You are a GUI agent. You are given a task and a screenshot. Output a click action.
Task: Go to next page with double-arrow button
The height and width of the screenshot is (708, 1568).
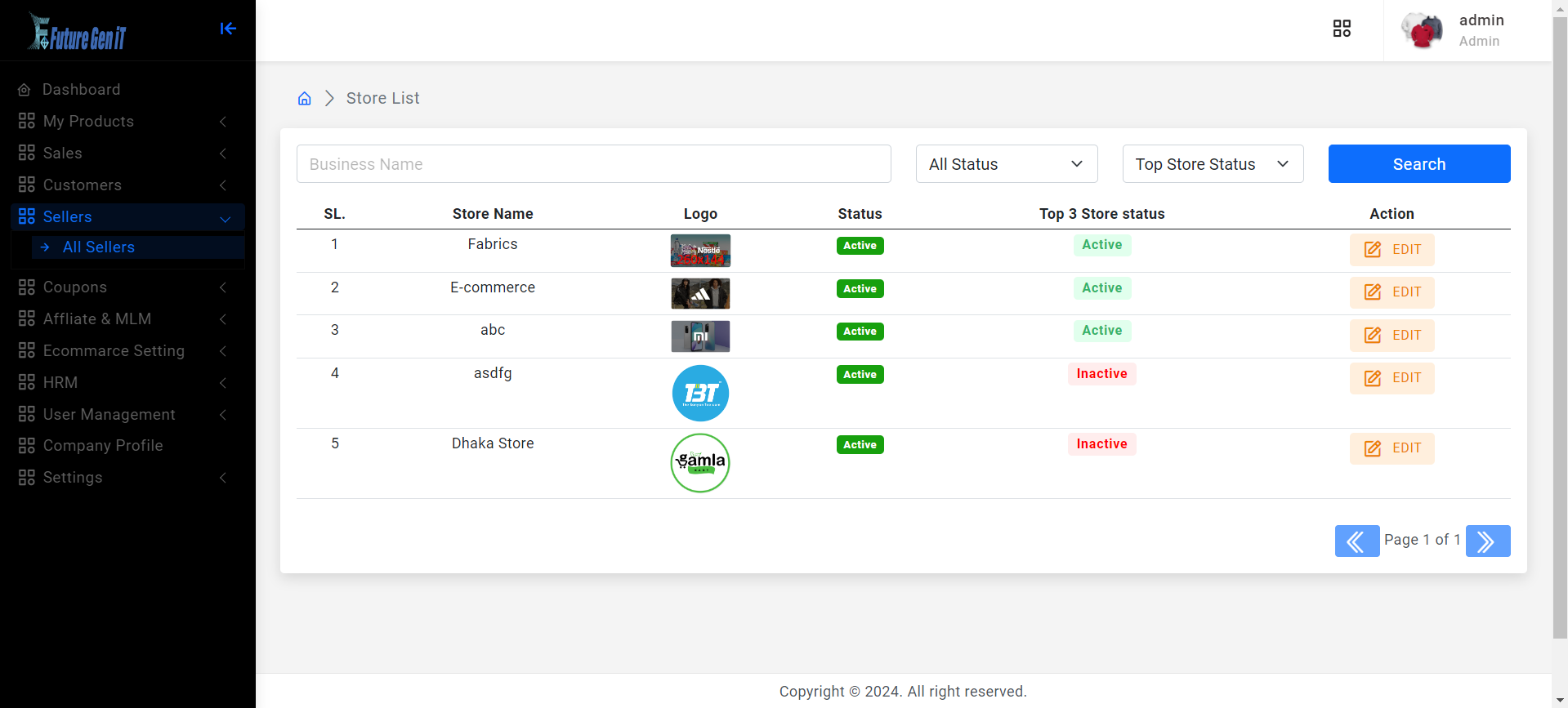tap(1487, 541)
